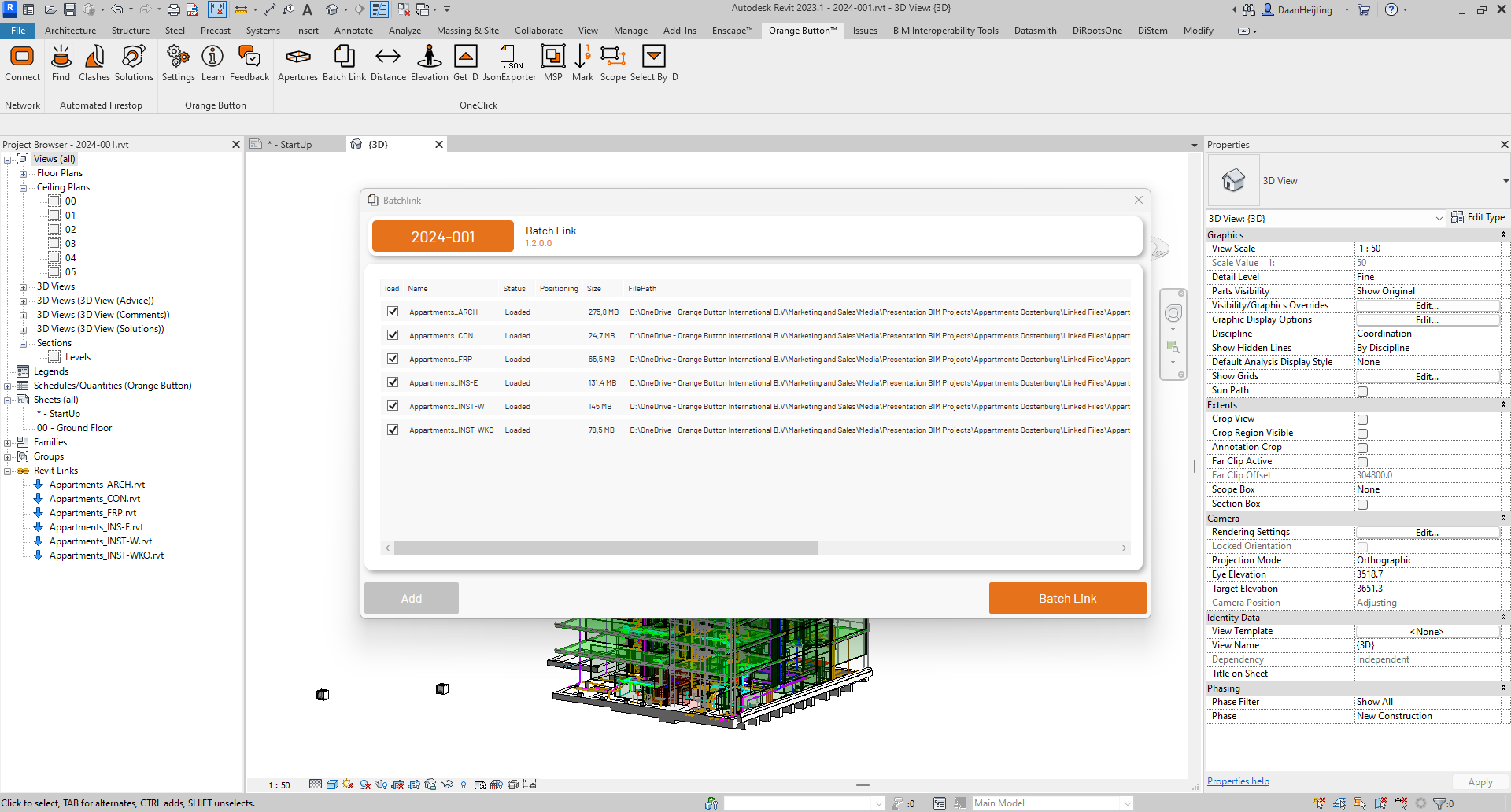Open the Properties help link
The width and height of the screenshot is (1511, 812).
point(1237,781)
